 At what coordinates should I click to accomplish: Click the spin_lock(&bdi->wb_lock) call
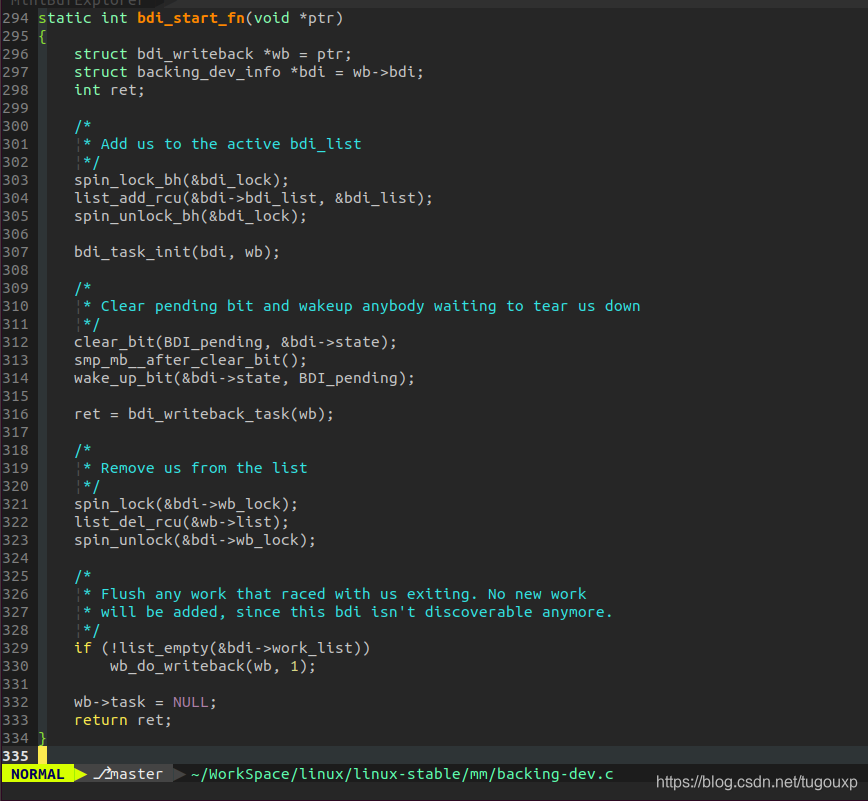(186, 504)
